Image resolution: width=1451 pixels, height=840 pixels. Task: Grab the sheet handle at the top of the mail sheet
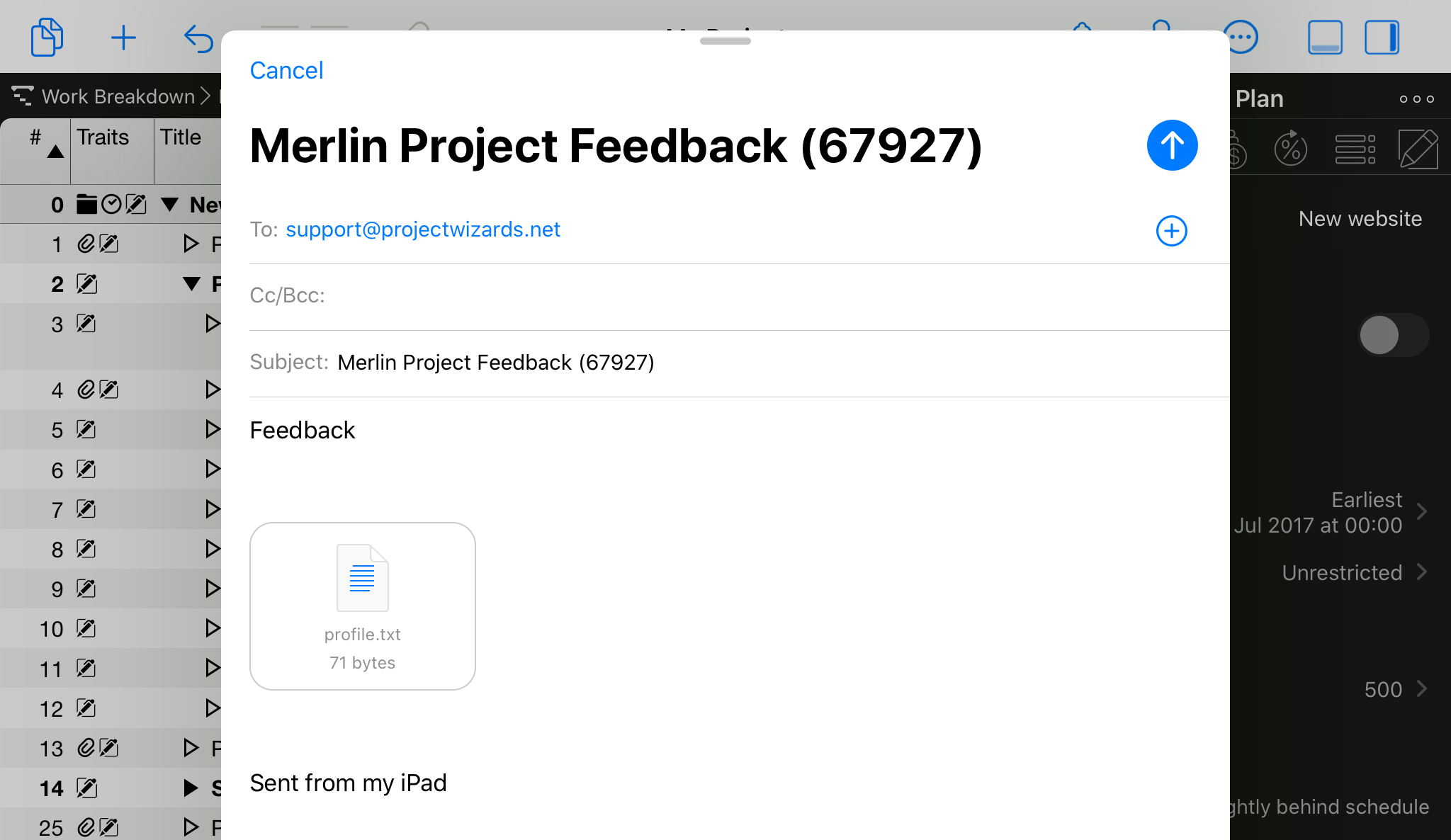point(725,41)
